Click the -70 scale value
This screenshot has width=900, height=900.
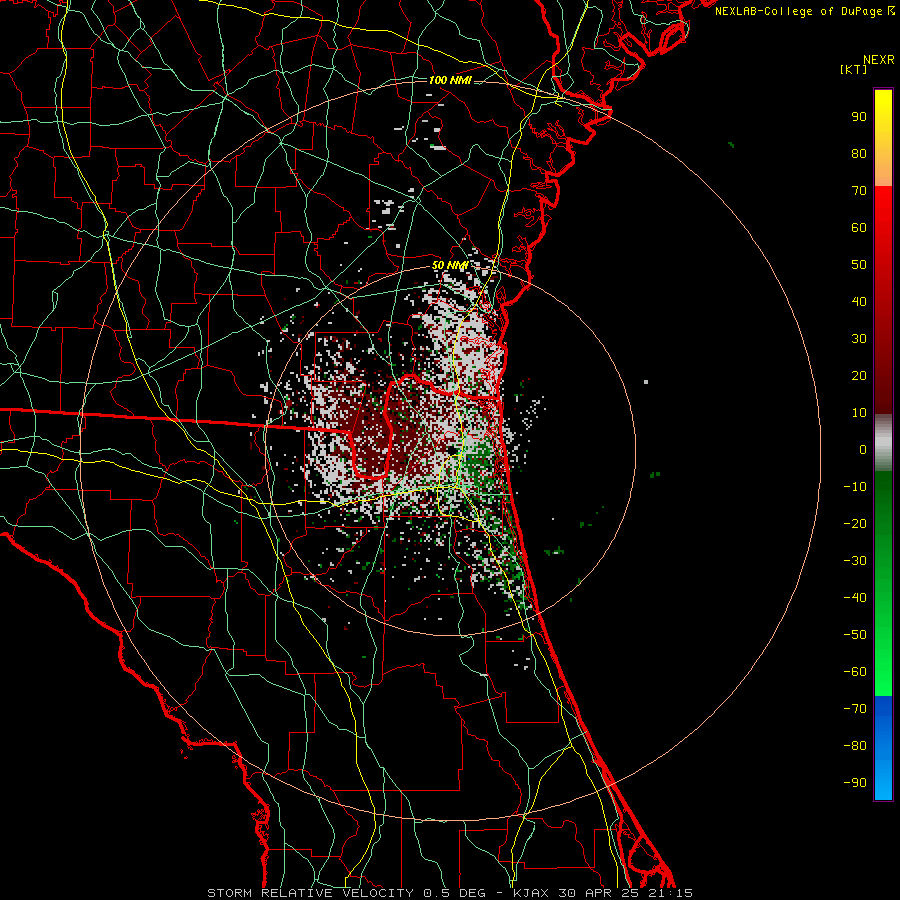(855, 709)
